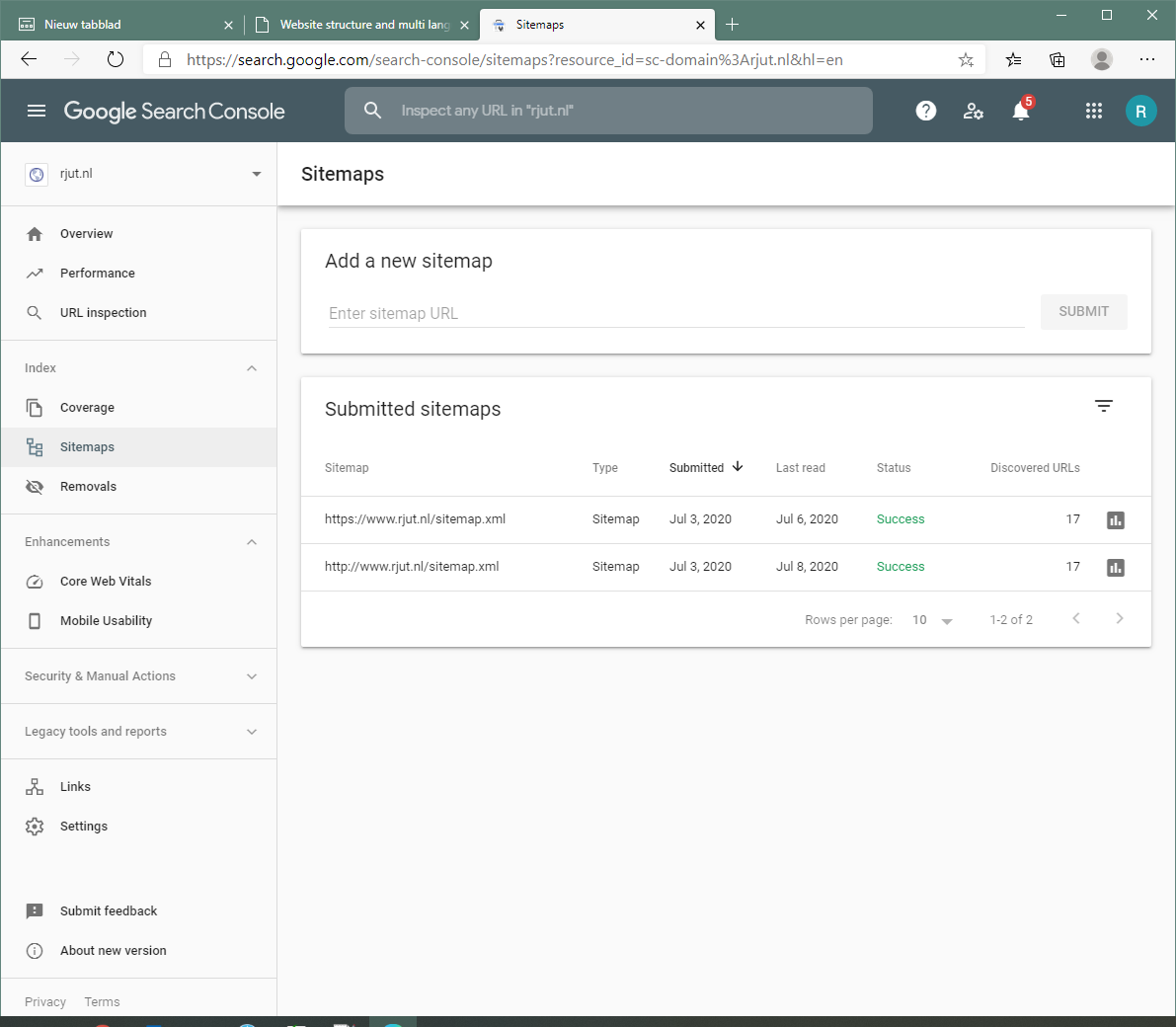Click the browser back arrow

tap(29, 59)
